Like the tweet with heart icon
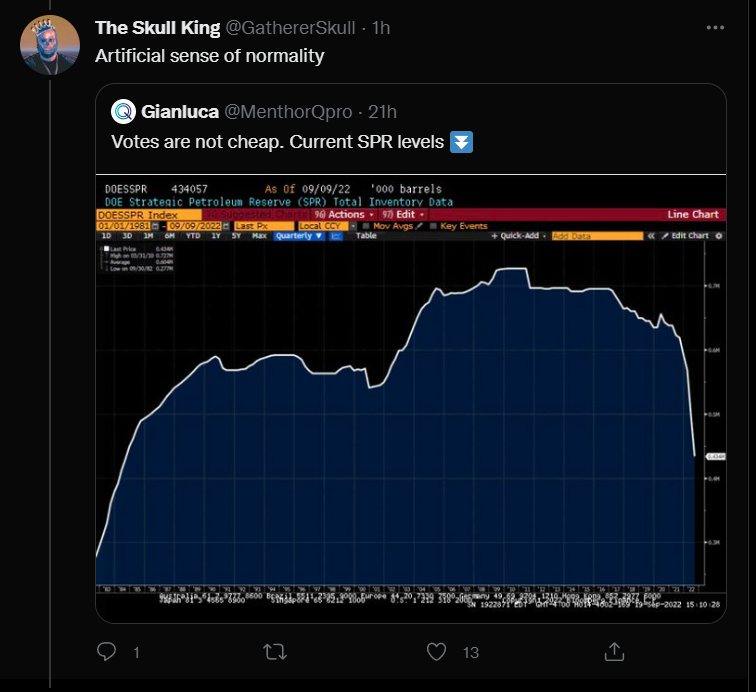The image size is (756, 692). (436, 652)
